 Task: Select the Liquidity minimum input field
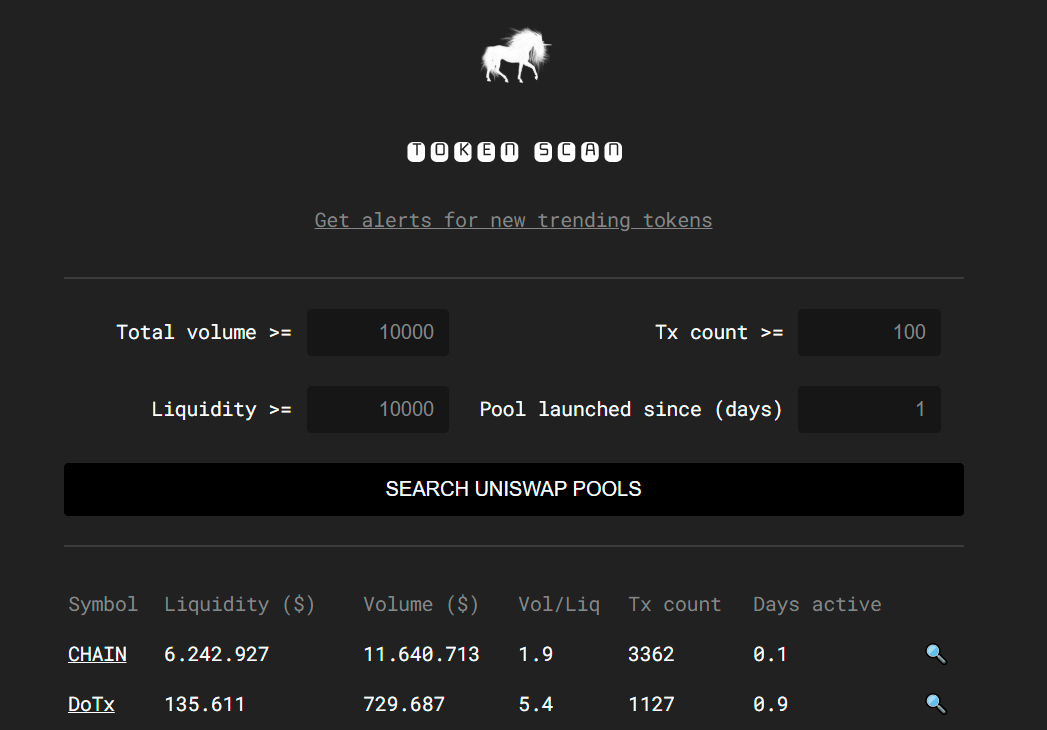378,409
